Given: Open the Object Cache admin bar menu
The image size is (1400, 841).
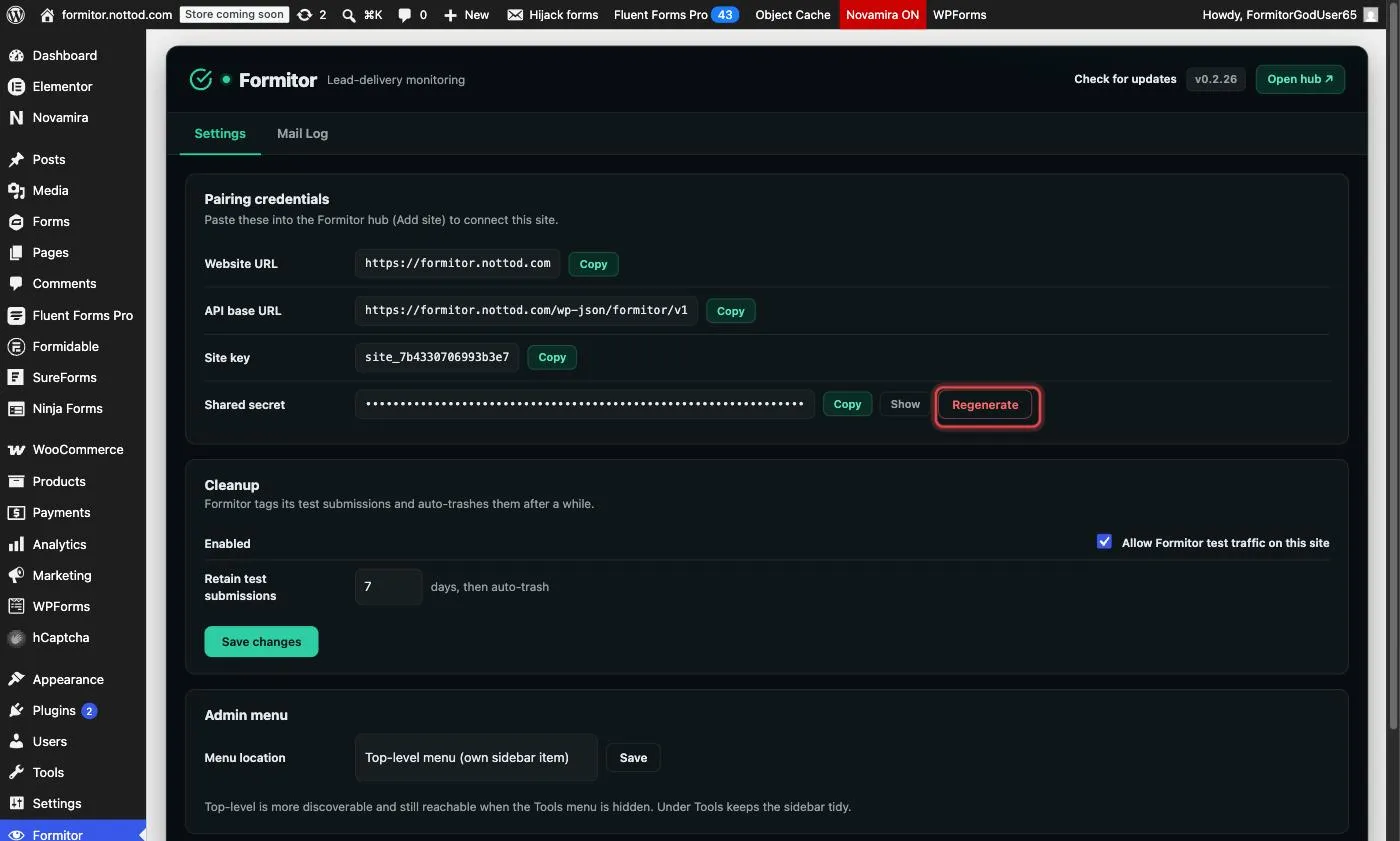Looking at the screenshot, I should pyautogui.click(x=793, y=15).
